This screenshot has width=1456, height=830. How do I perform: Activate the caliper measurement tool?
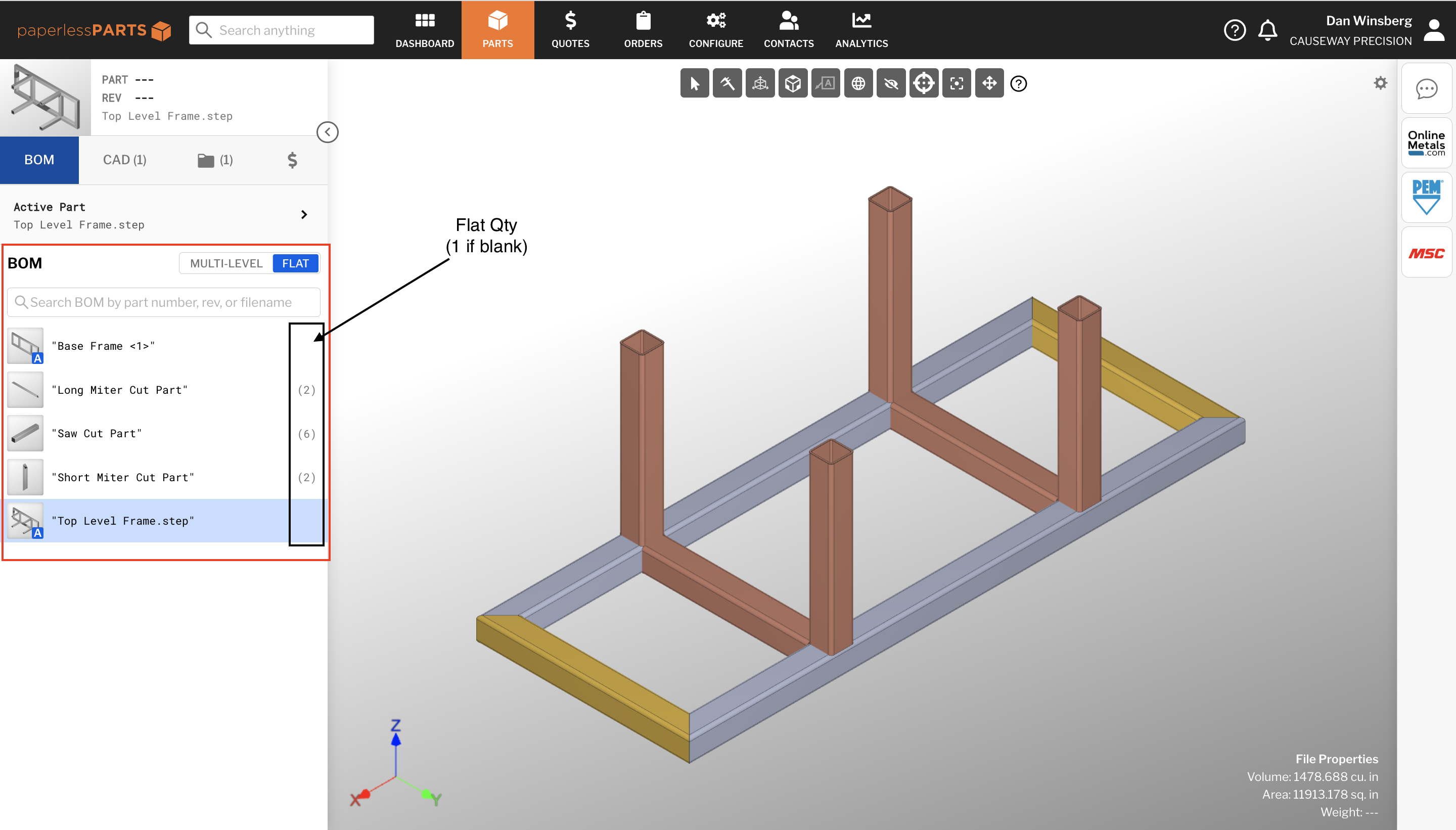click(x=727, y=83)
